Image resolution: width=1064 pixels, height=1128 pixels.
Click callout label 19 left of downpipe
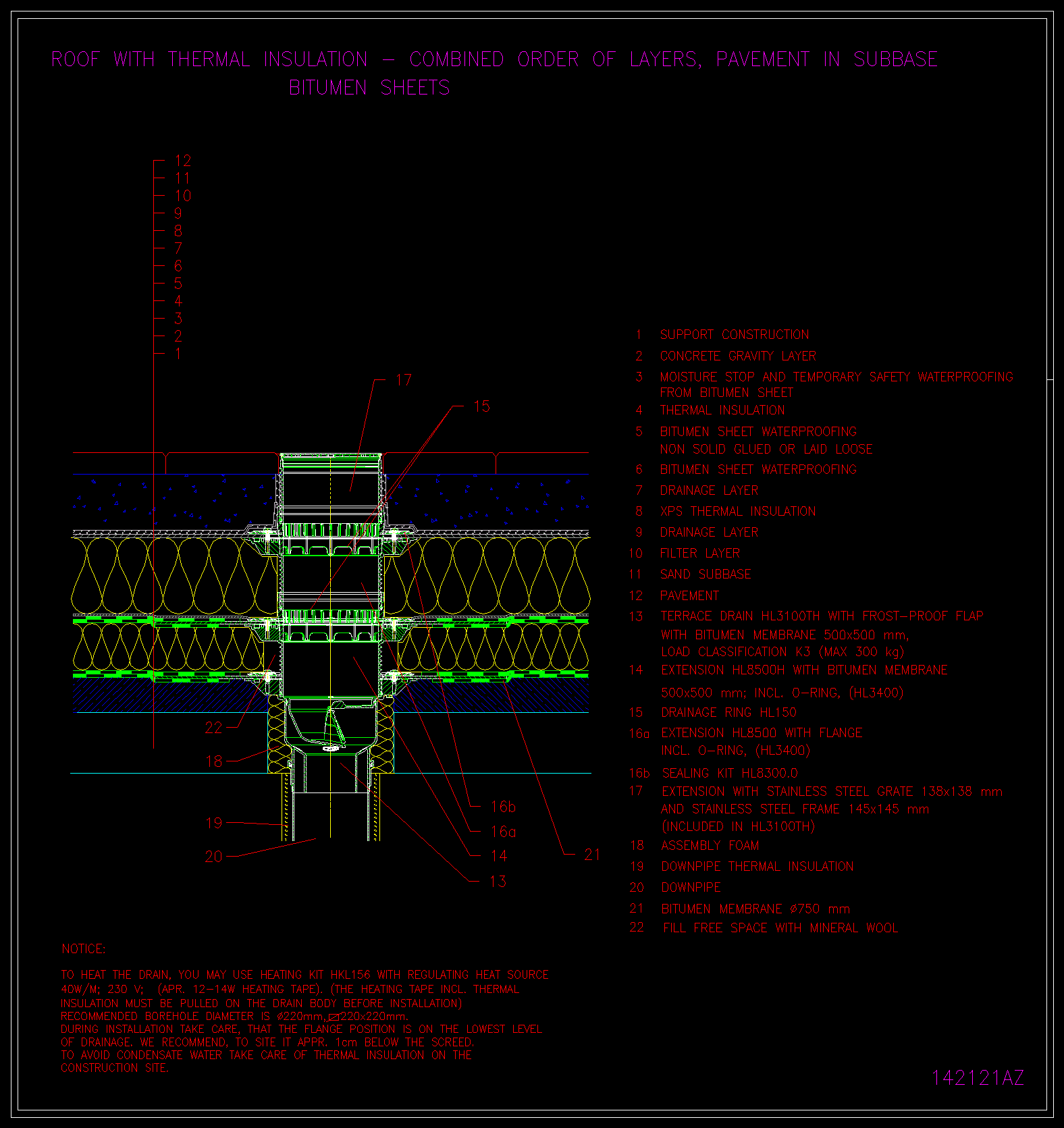[213, 823]
